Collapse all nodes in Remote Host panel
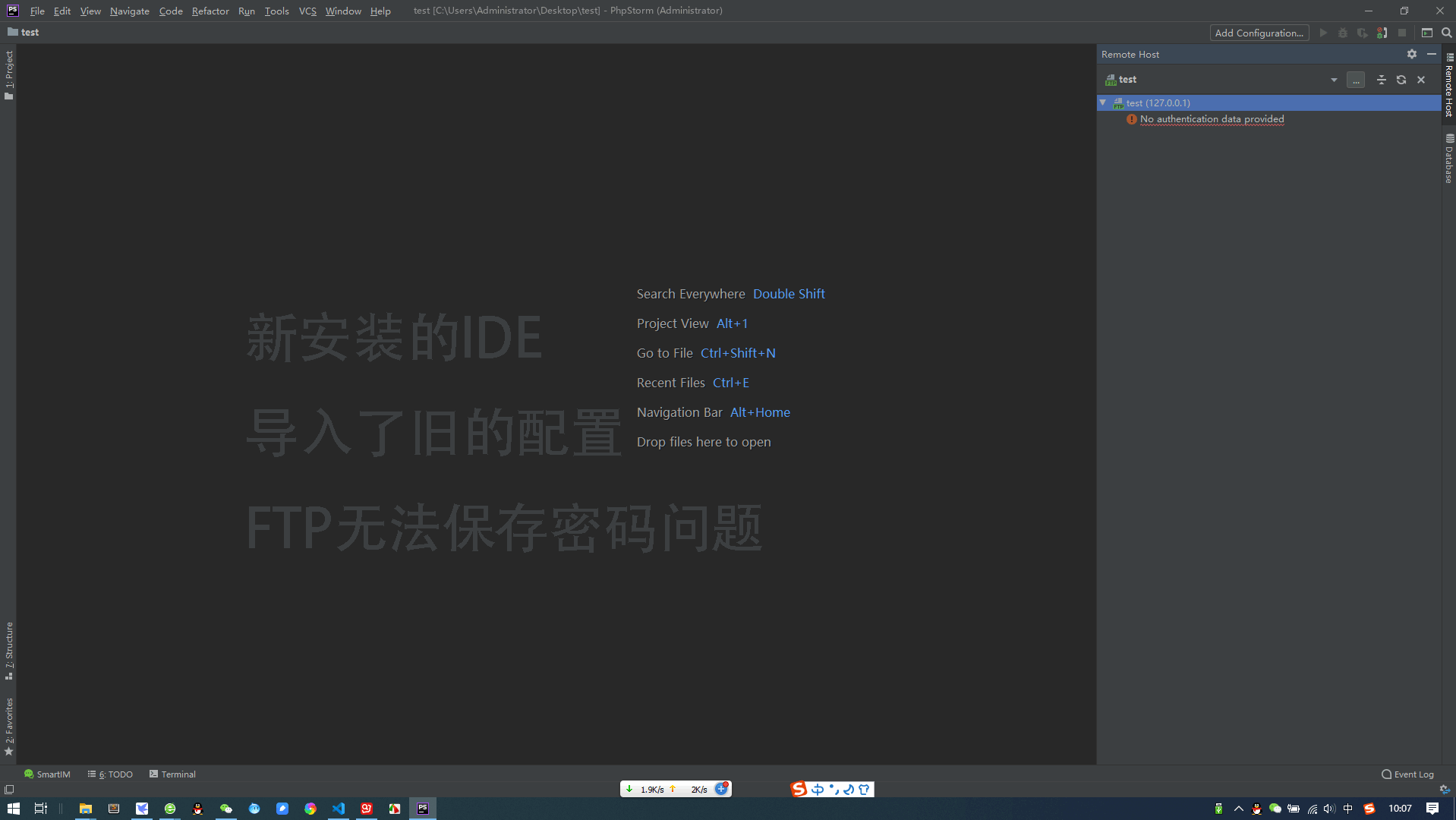This screenshot has height=820, width=1456. coord(1380,80)
